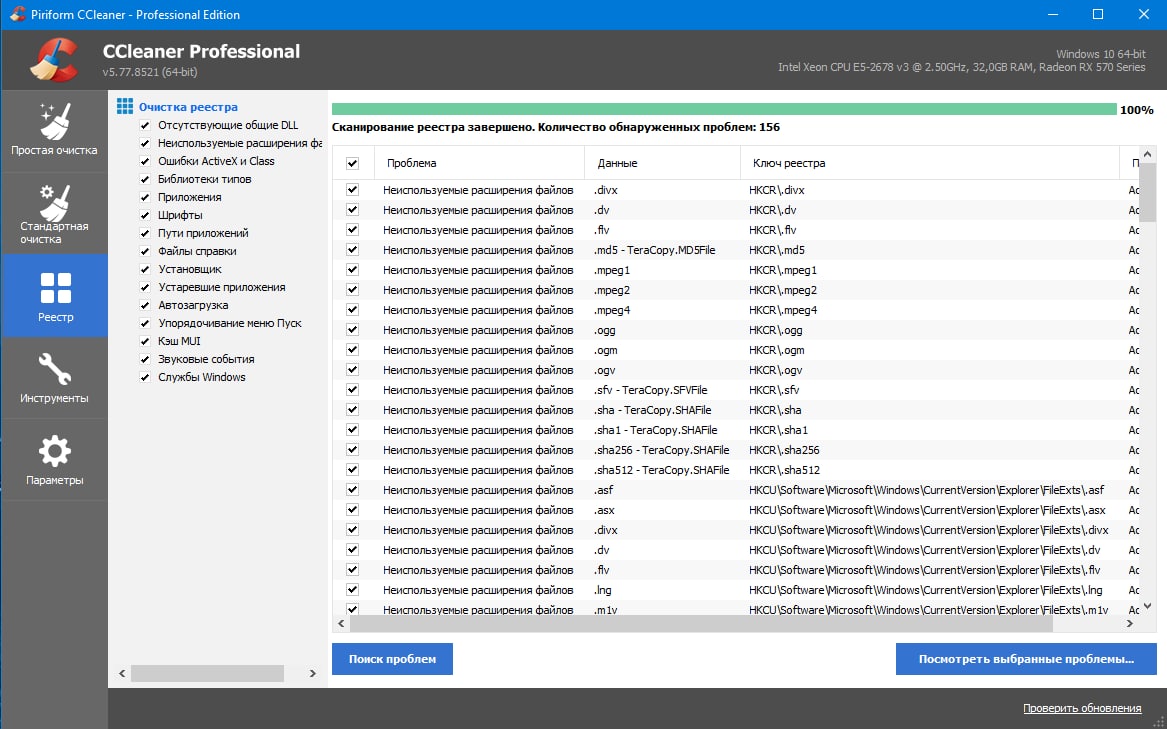Uncheck Кэш MUI option
This screenshot has height=729, width=1167.
coord(145,341)
